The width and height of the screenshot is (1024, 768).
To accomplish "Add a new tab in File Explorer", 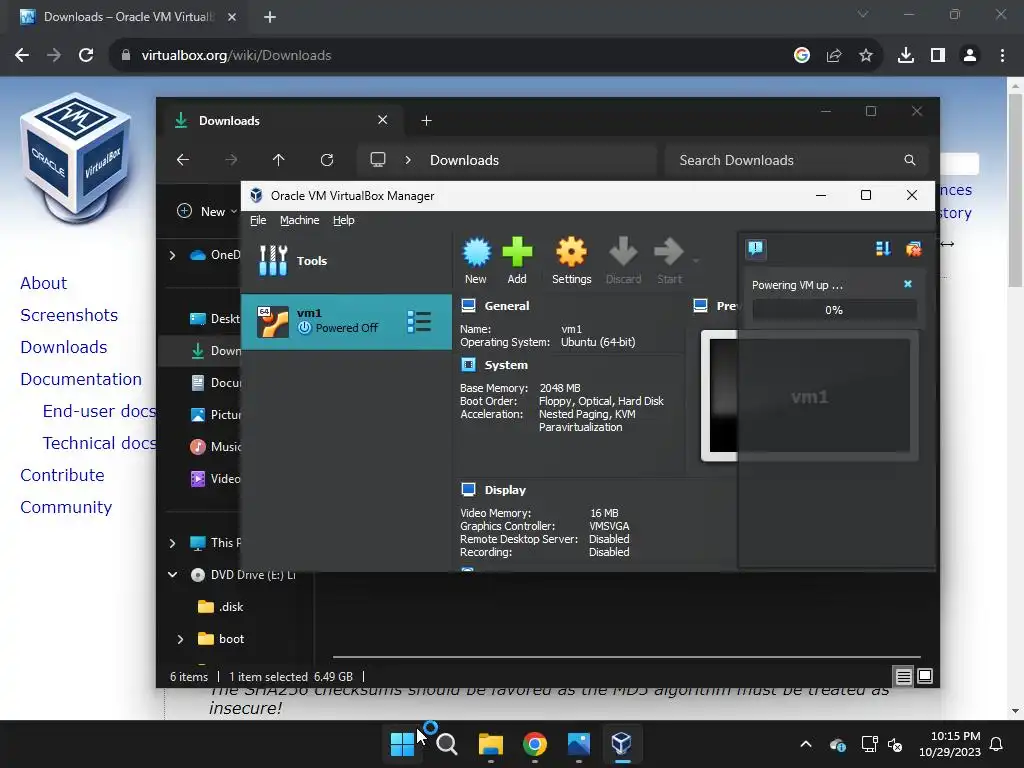I will point(426,121).
